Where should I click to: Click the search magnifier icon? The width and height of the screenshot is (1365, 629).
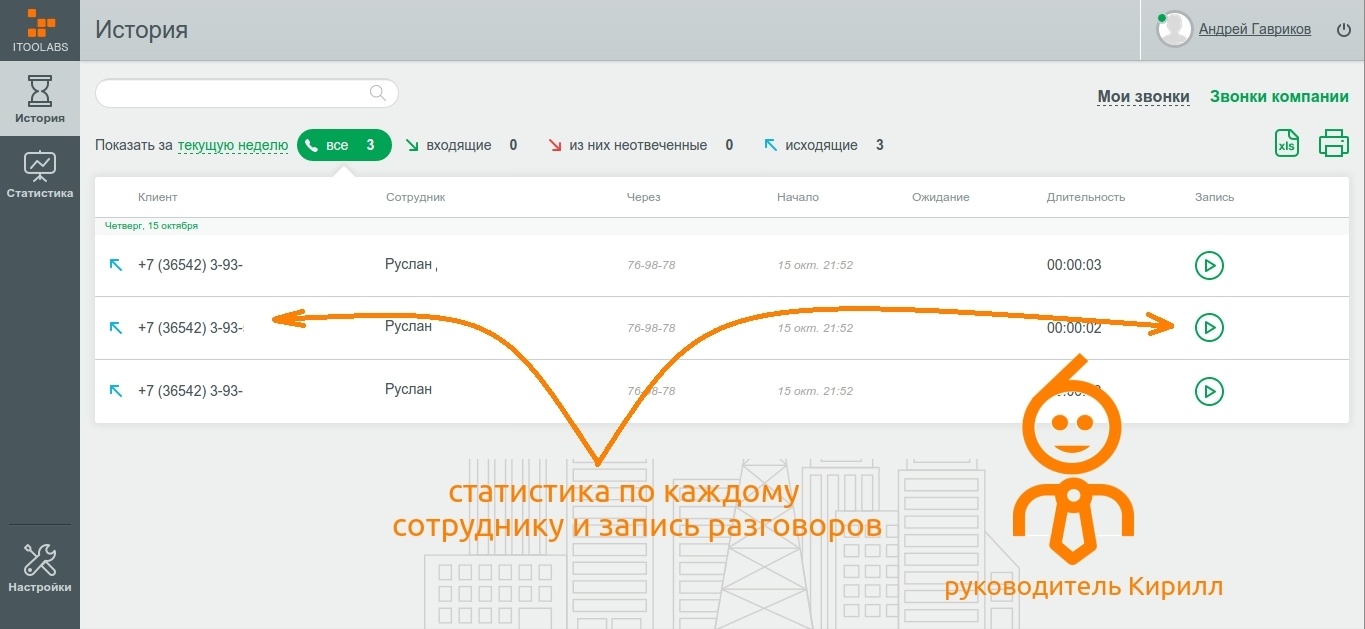tap(377, 92)
